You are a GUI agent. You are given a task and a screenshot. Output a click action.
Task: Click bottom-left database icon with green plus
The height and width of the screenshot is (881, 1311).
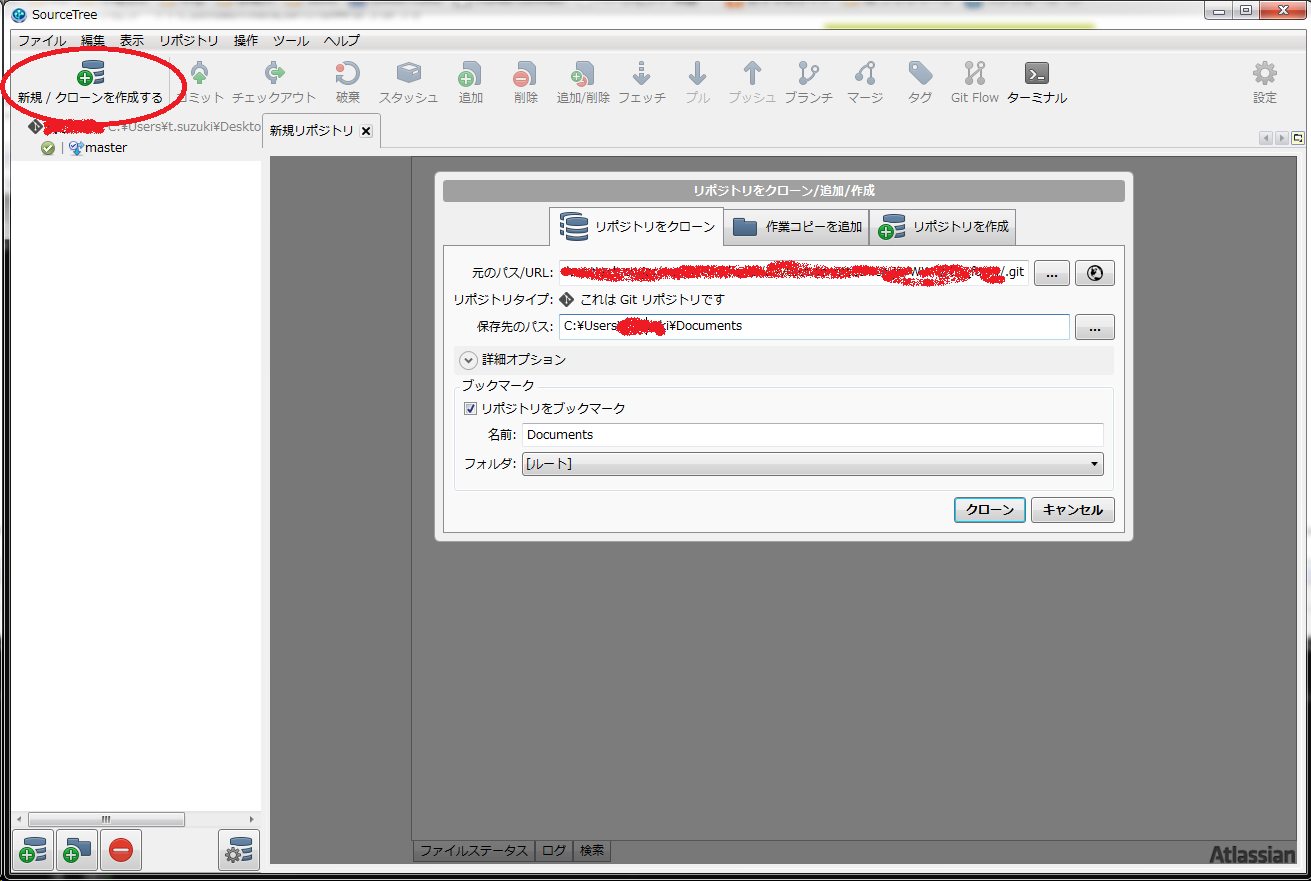33,850
